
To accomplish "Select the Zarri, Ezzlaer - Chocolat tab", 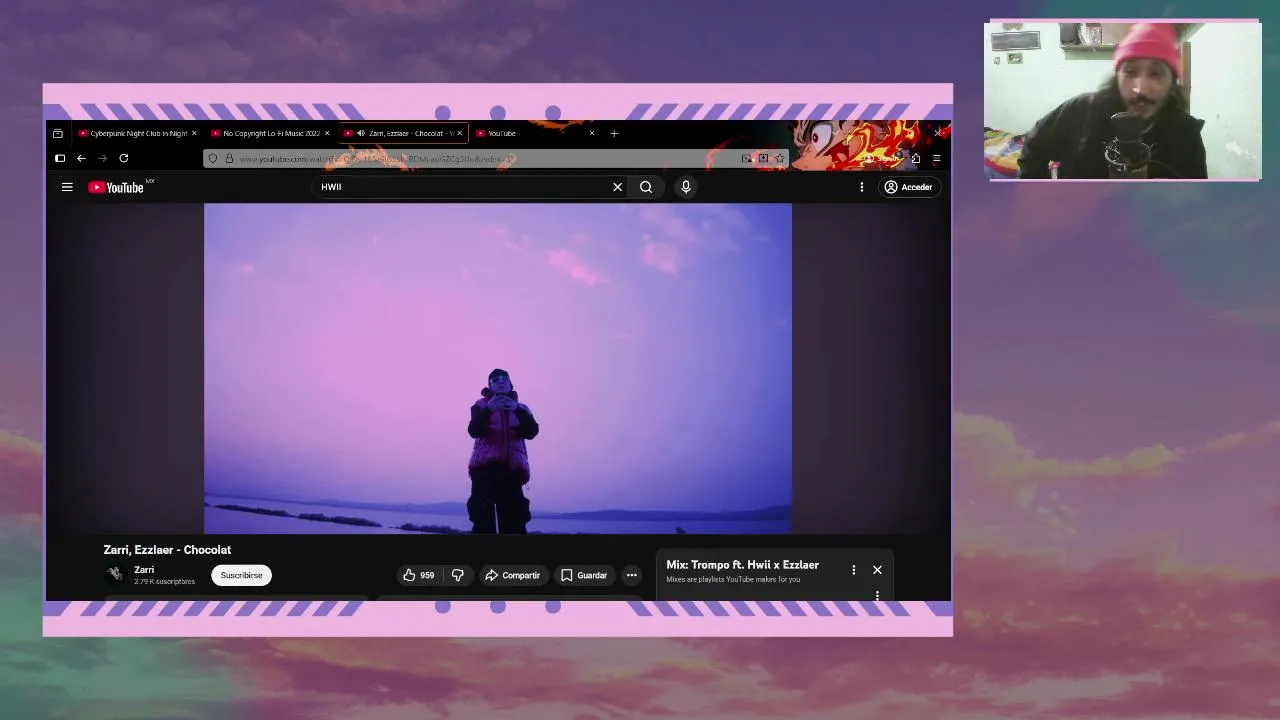I will coord(405,133).
